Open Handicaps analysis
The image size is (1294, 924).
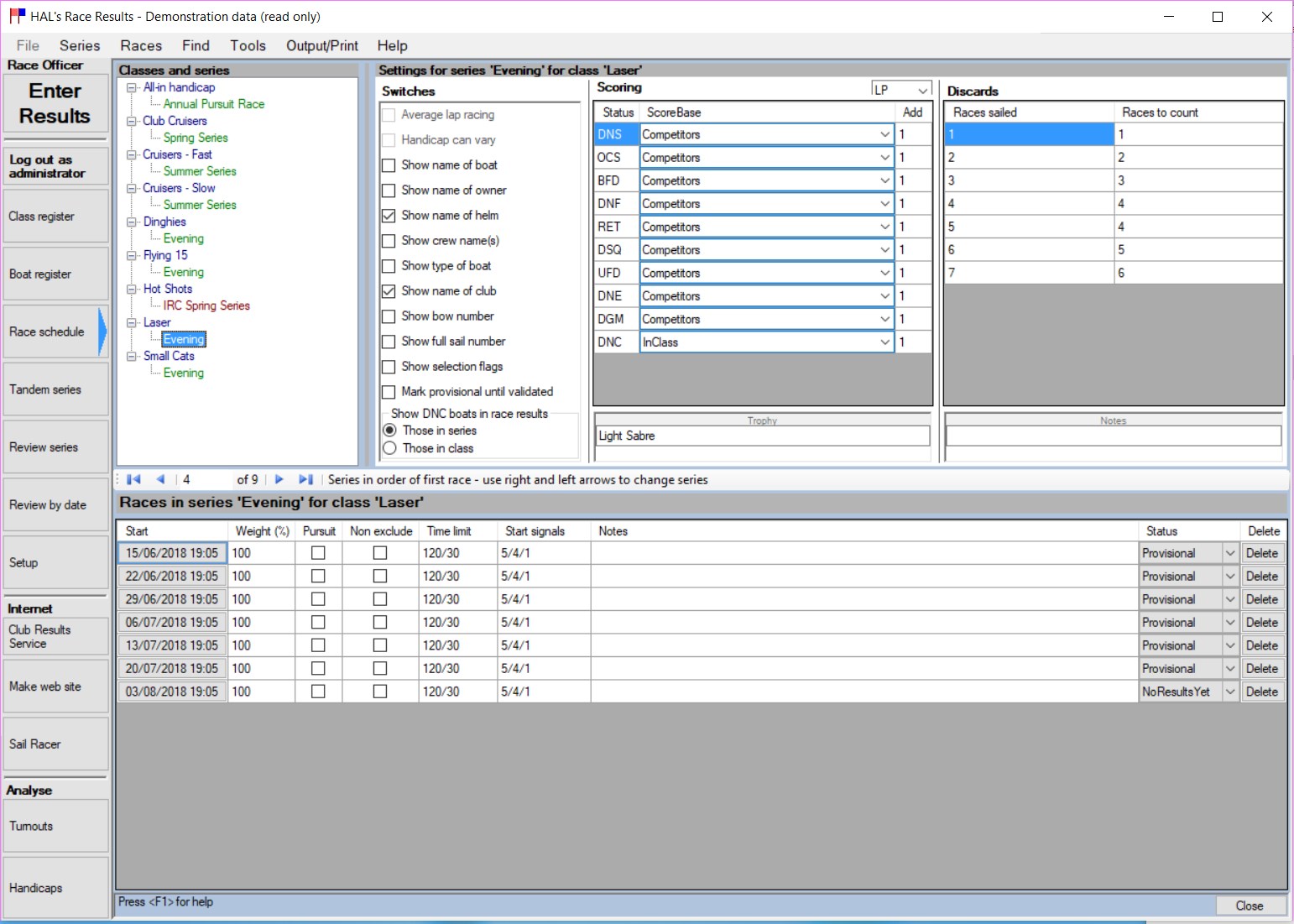(55, 888)
